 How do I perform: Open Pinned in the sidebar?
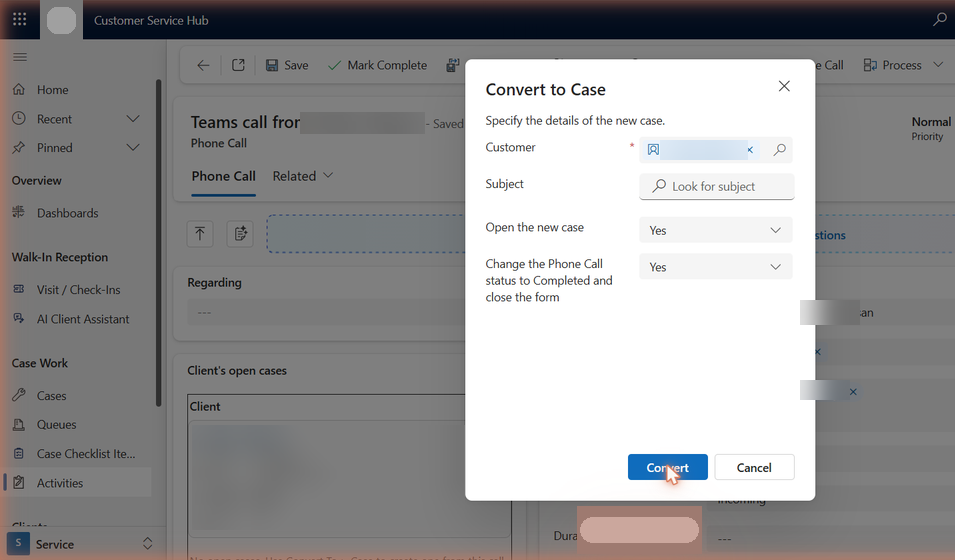pyautogui.click(x=54, y=147)
